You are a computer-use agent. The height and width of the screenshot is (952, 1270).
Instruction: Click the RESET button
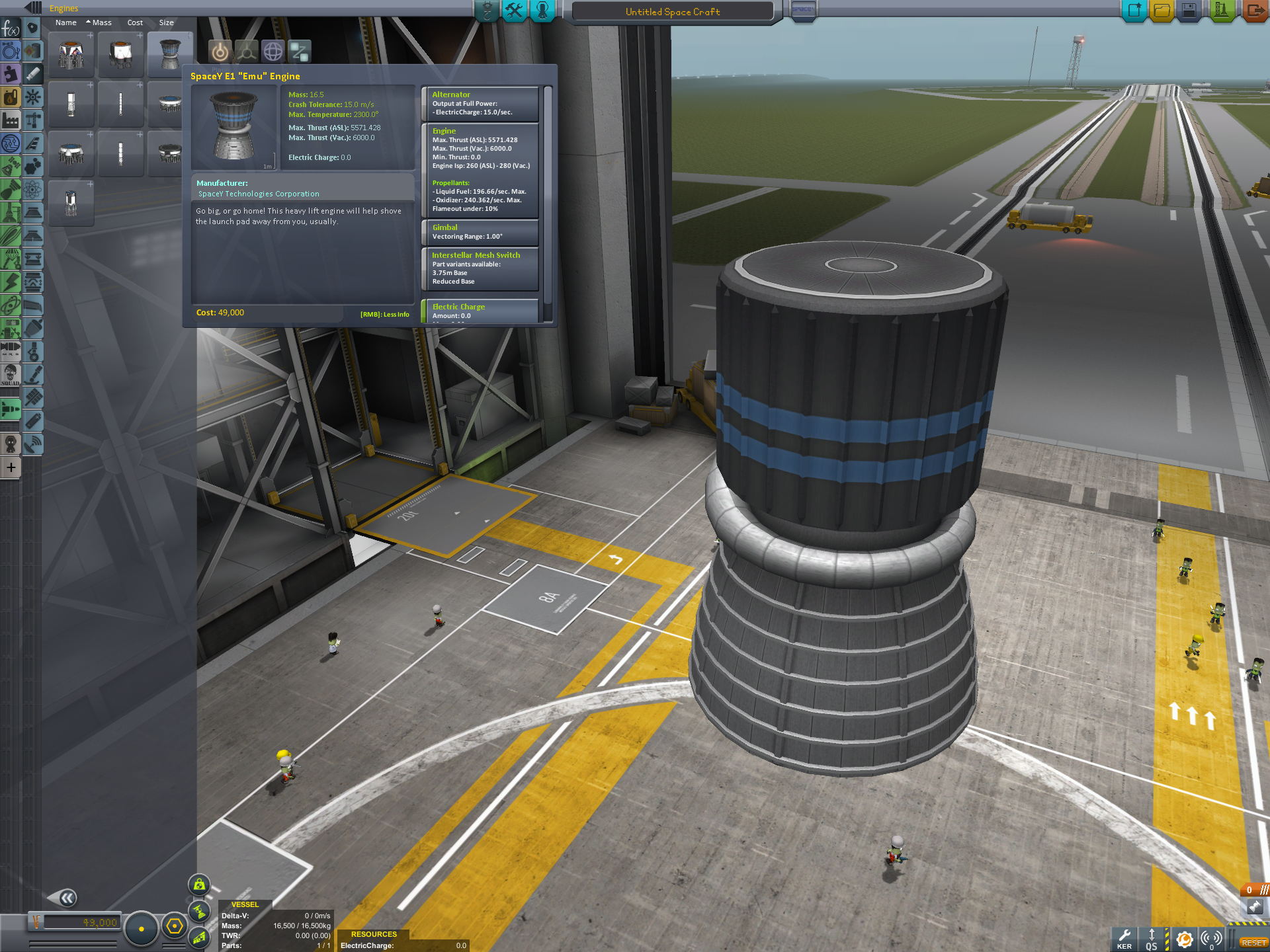[1253, 943]
